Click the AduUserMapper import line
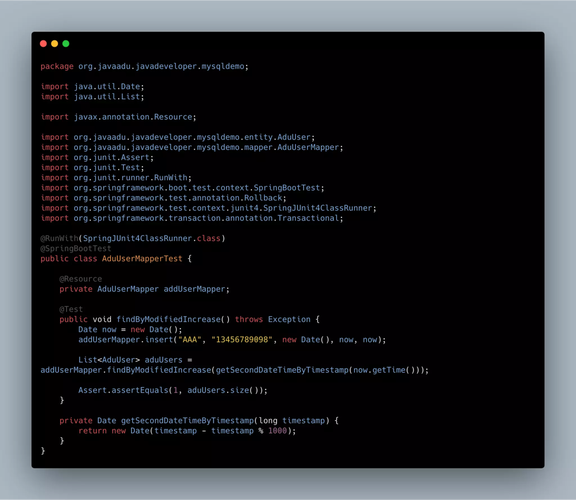This screenshot has height=500, width=576. [192, 147]
